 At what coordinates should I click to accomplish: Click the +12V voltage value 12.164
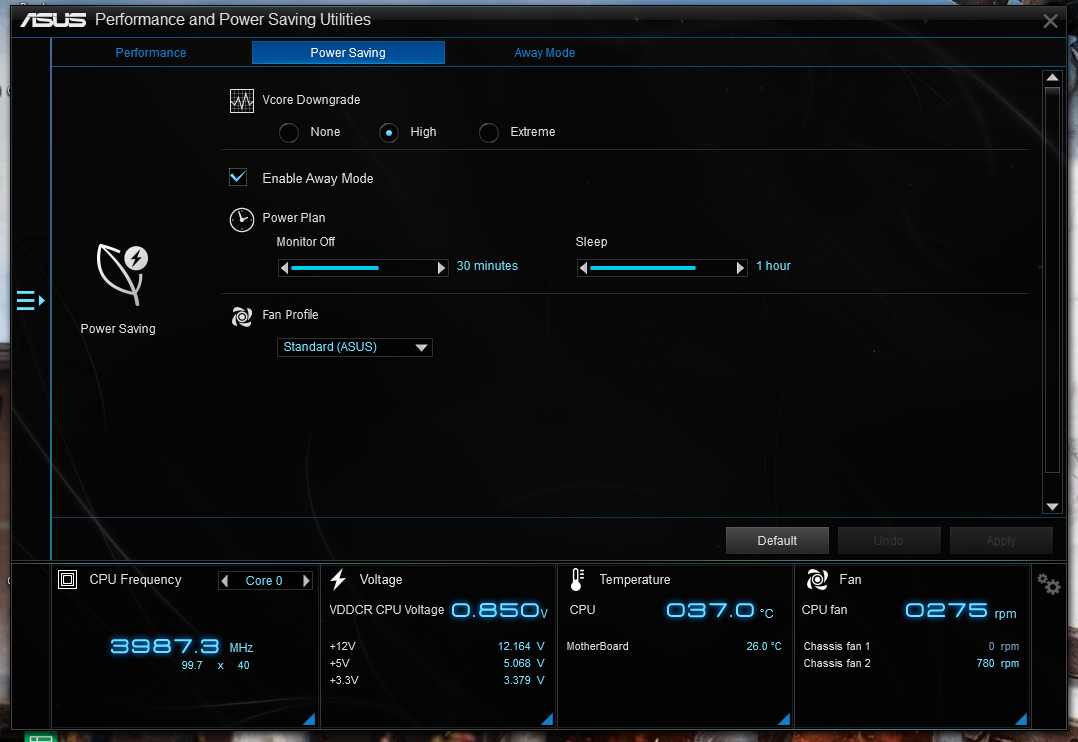pyautogui.click(x=521, y=646)
